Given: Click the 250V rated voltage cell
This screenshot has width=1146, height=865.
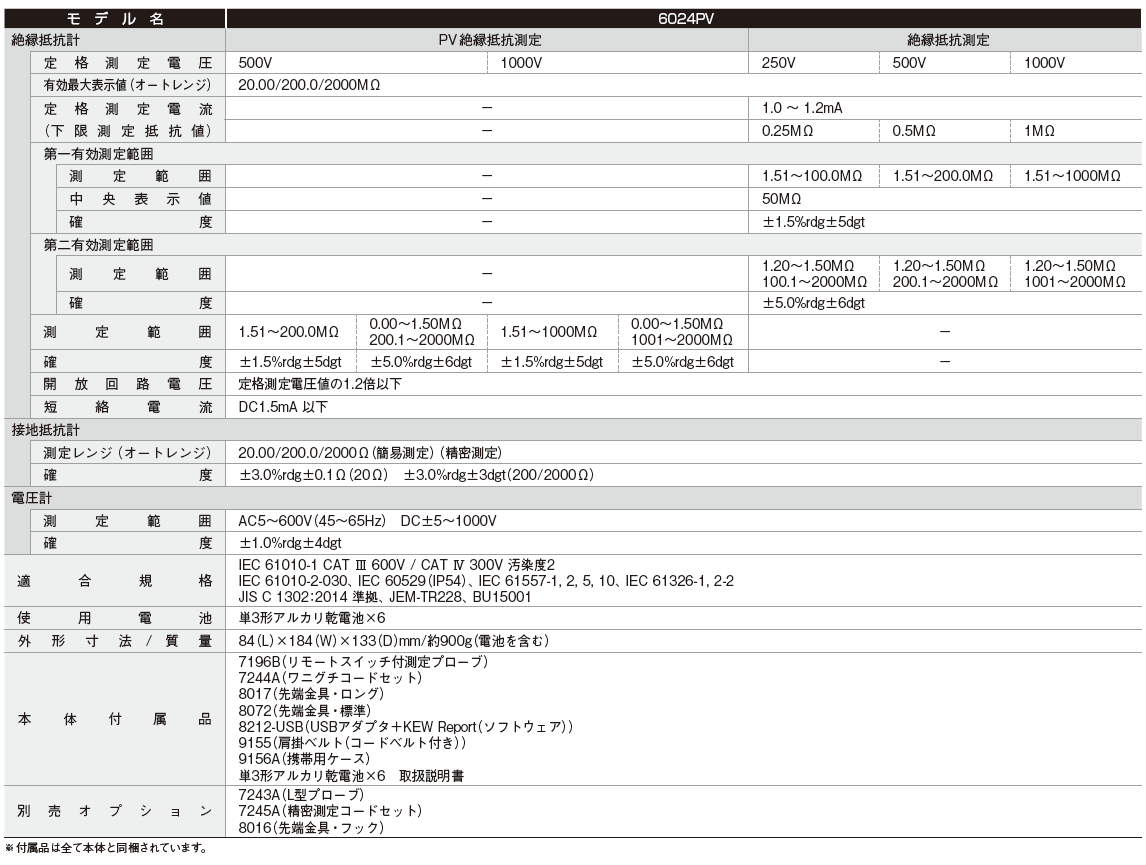Looking at the screenshot, I should [778, 63].
